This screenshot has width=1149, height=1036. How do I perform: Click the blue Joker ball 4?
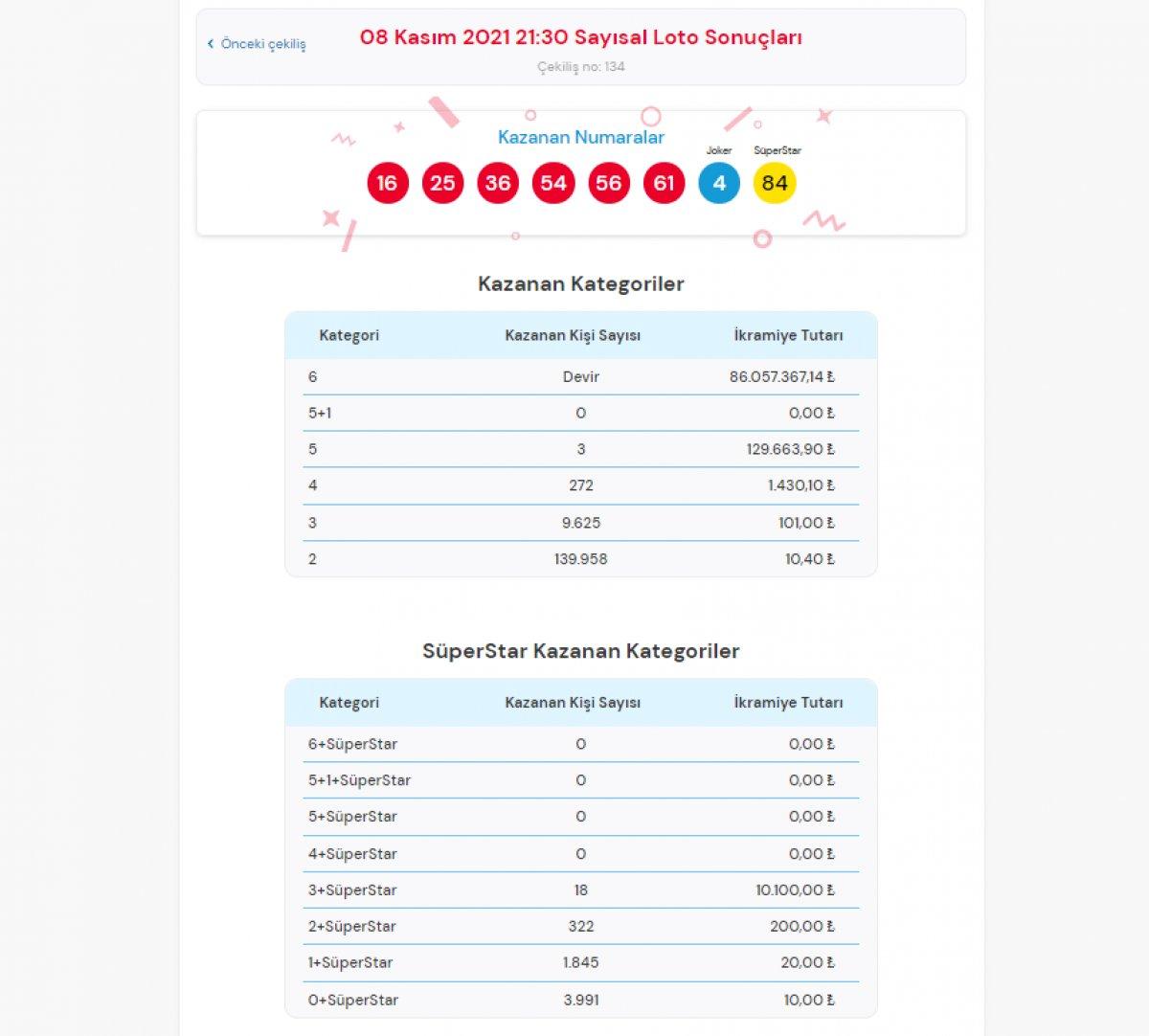pos(719,183)
